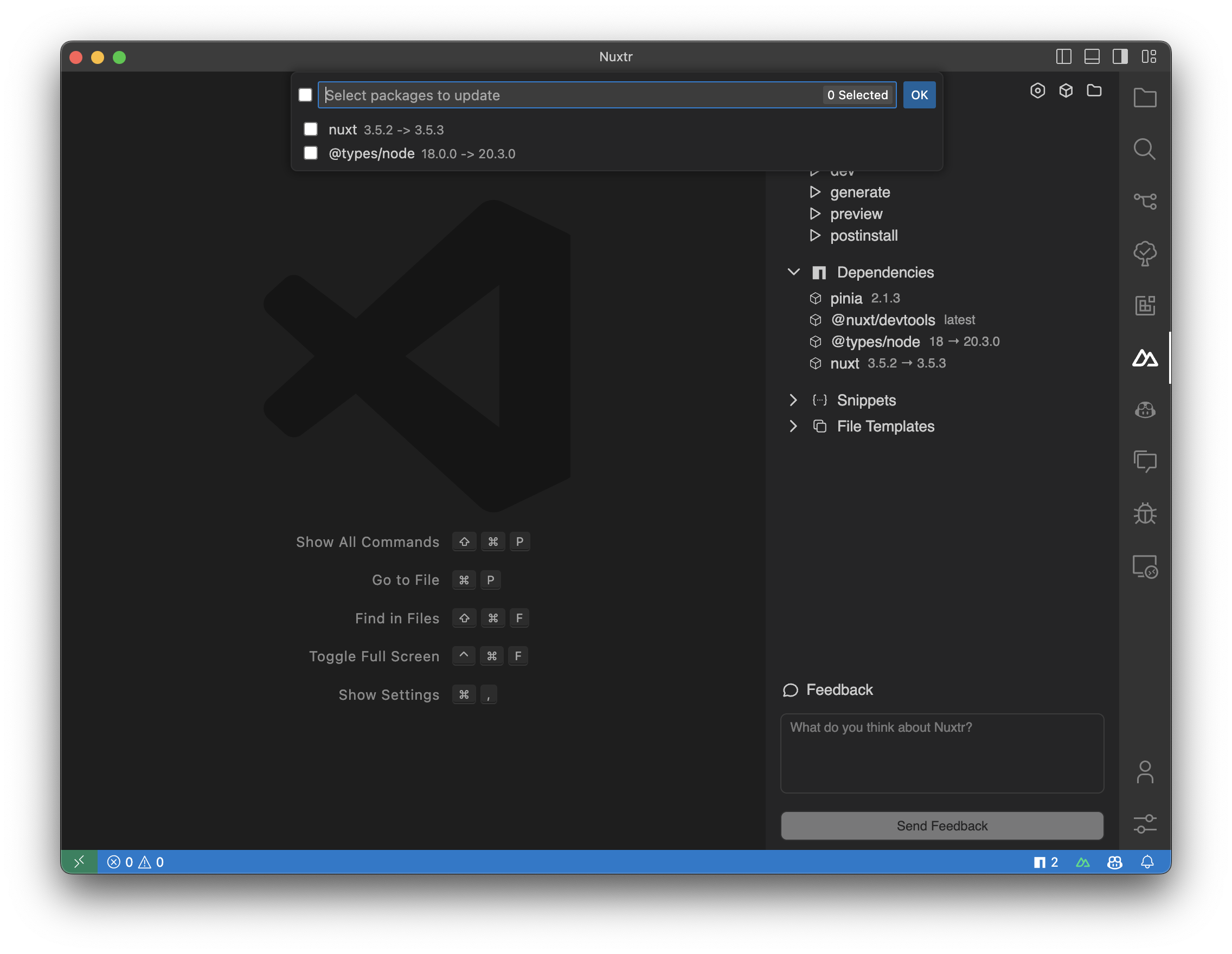
Task: Click the terminal/remote explorer icon
Action: (x=1143, y=565)
